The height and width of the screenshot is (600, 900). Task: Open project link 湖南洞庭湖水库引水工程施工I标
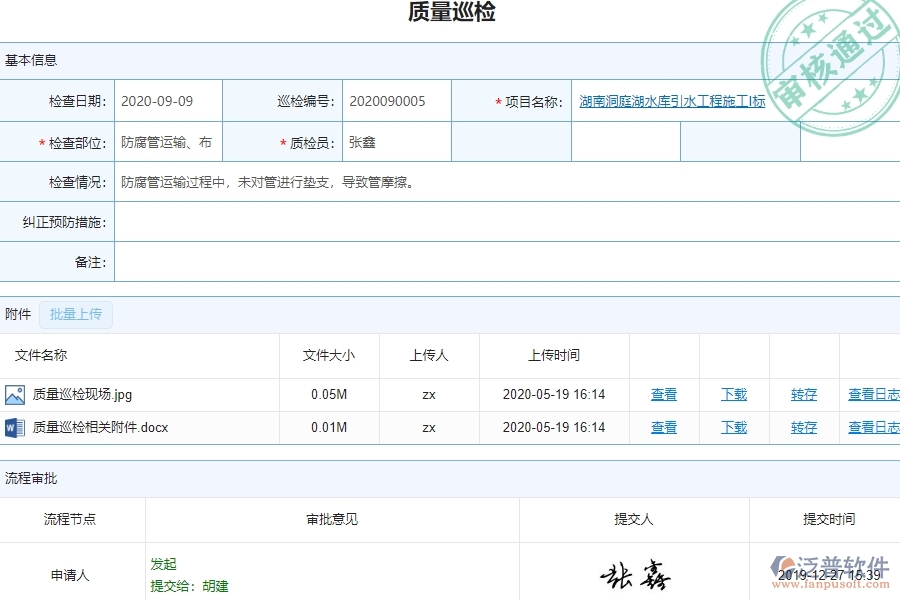(670, 101)
